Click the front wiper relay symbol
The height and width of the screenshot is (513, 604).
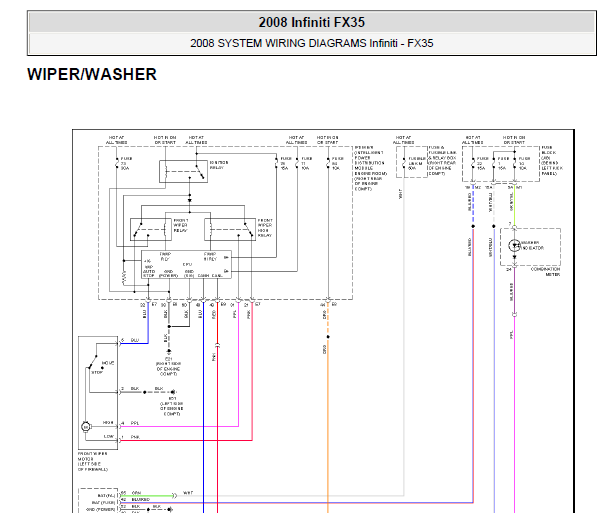[151, 230]
